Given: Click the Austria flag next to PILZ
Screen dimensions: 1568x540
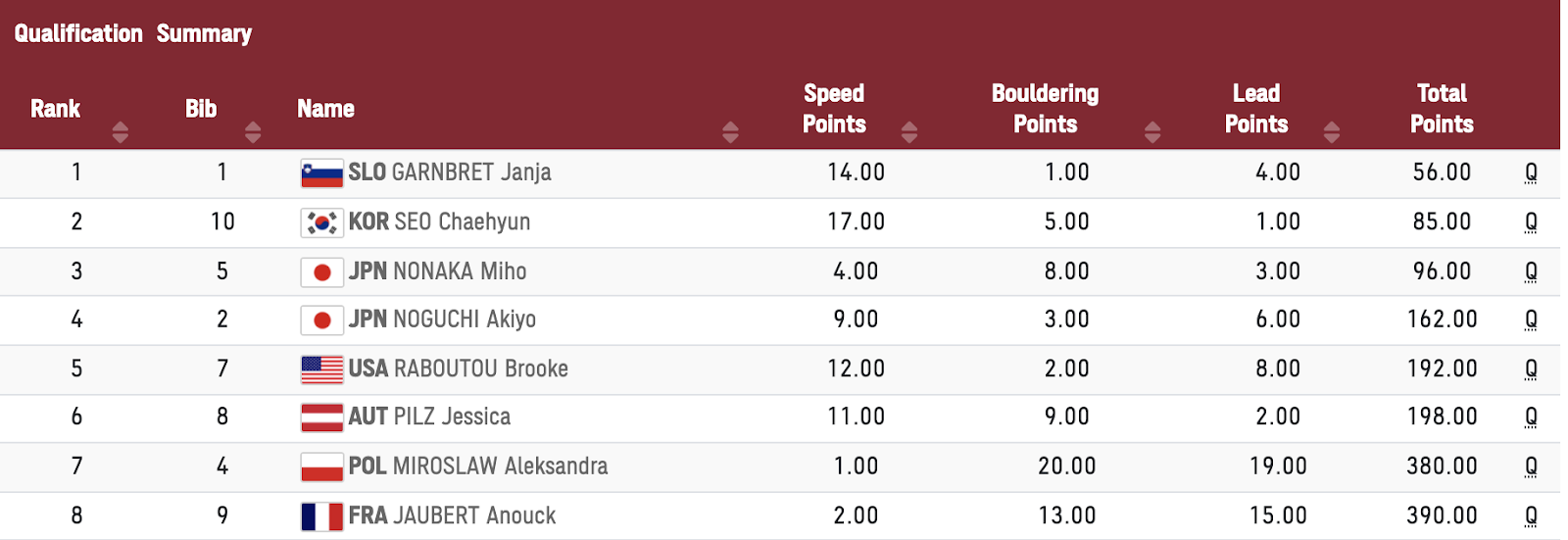Looking at the screenshot, I should coord(321,417).
